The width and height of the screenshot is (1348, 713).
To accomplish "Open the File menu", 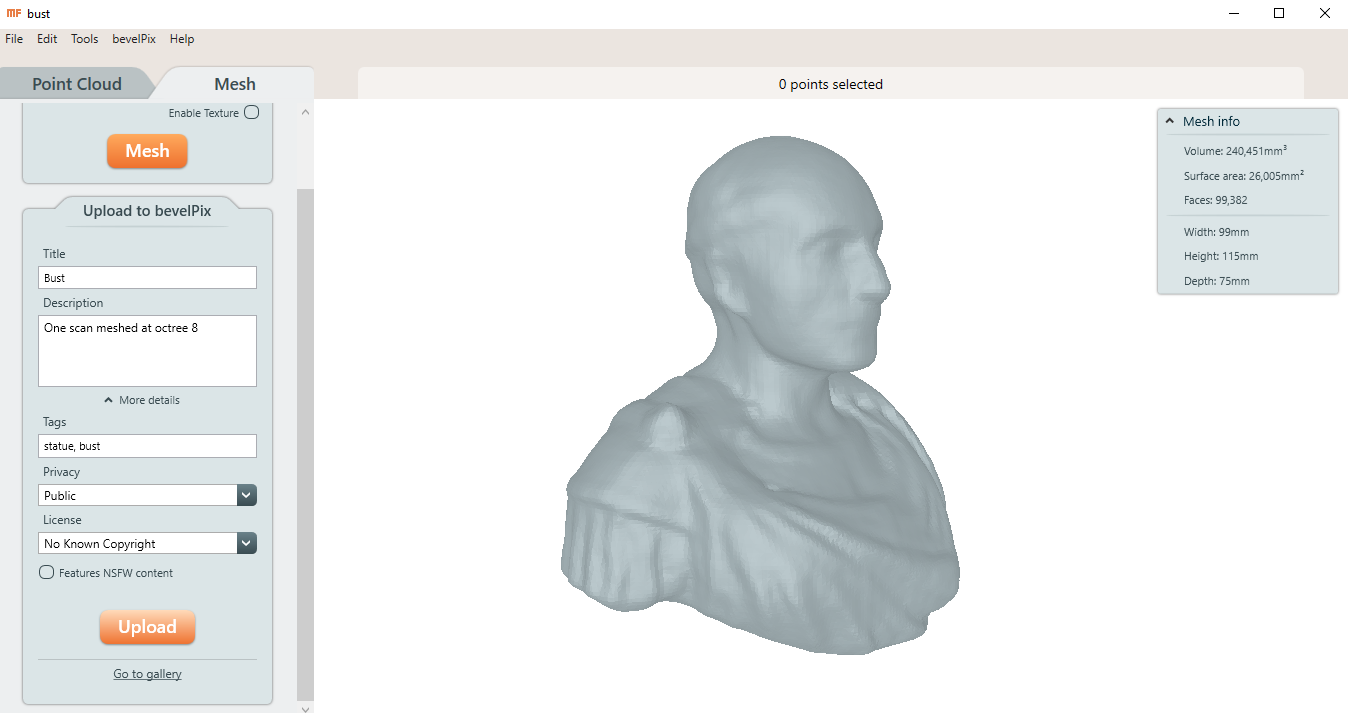I will (14, 39).
